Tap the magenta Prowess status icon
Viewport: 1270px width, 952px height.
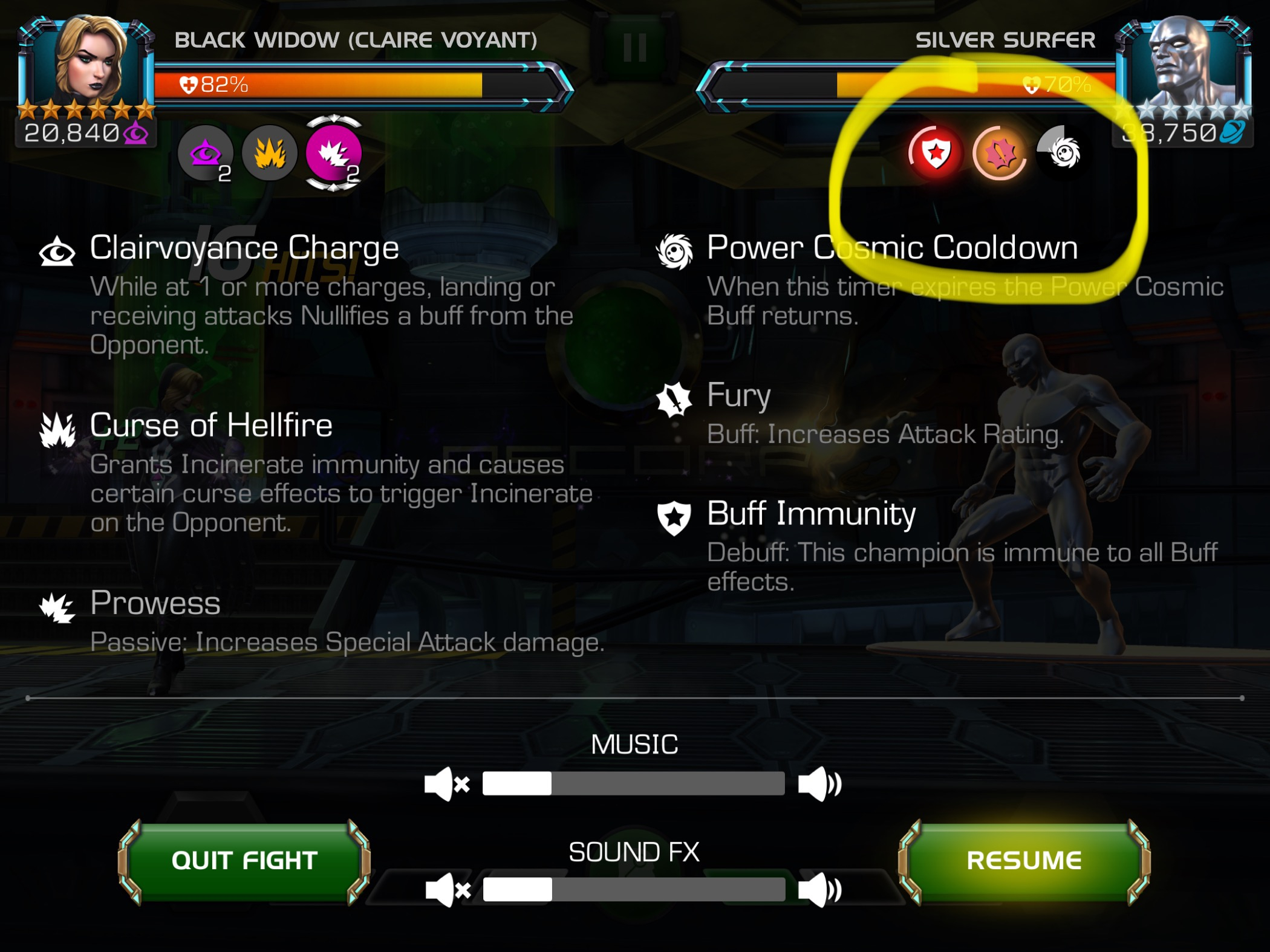click(334, 154)
